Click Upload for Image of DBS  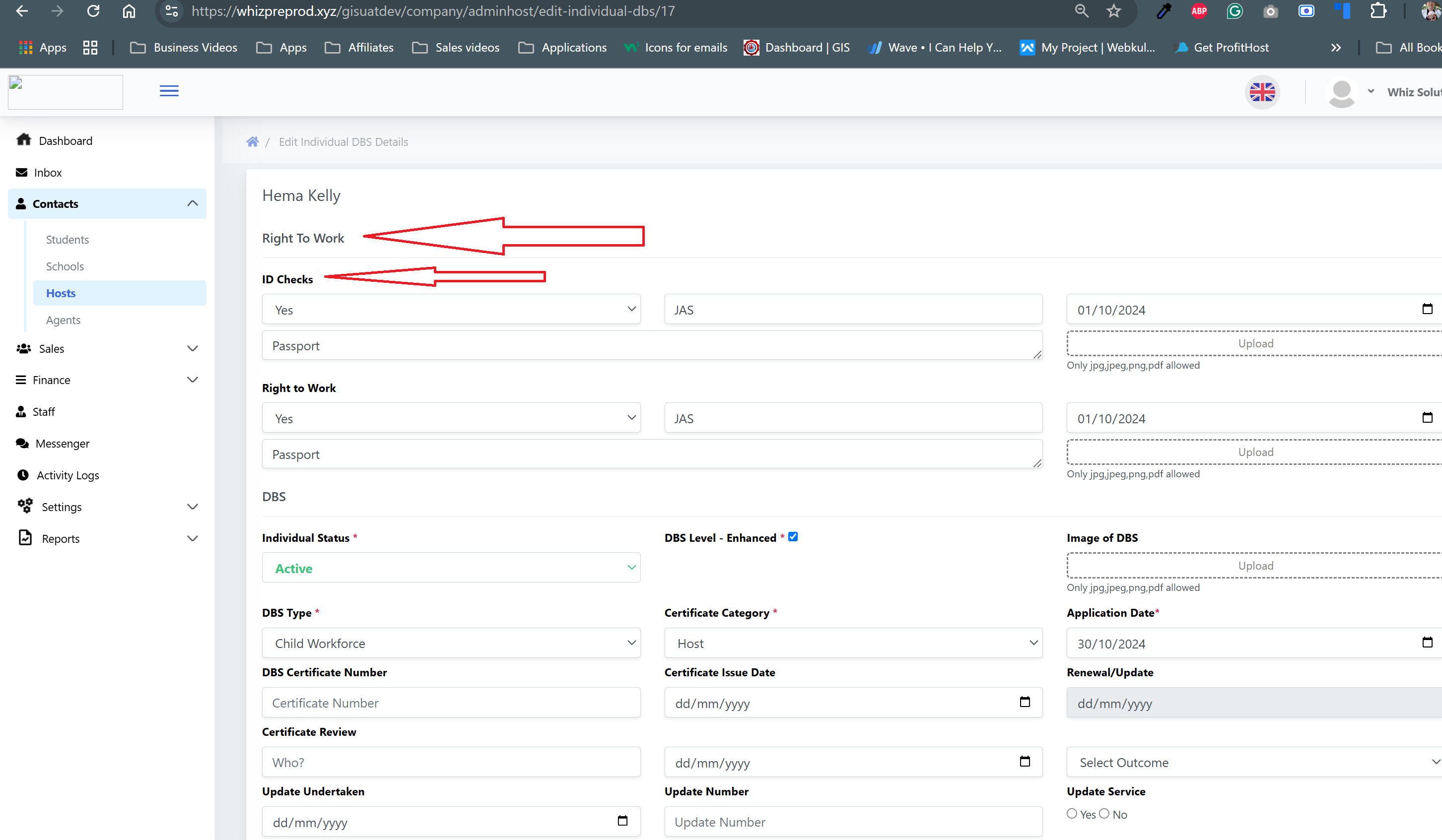tap(1255, 566)
